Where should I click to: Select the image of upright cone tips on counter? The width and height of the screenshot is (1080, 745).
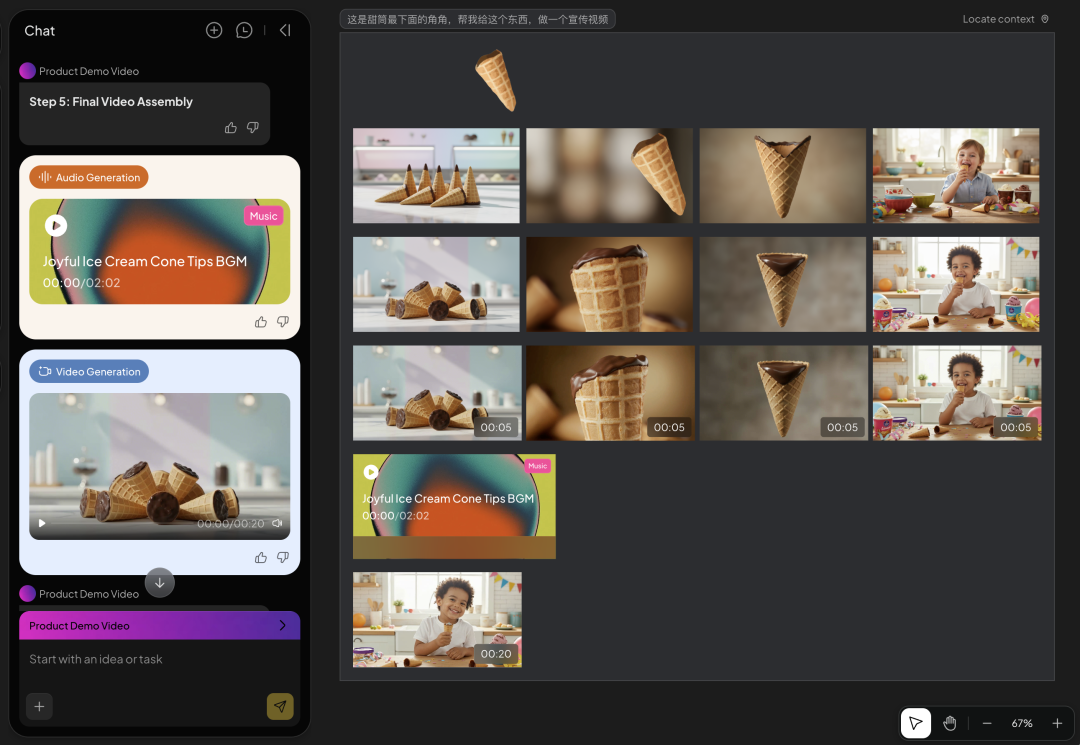click(x=437, y=176)
